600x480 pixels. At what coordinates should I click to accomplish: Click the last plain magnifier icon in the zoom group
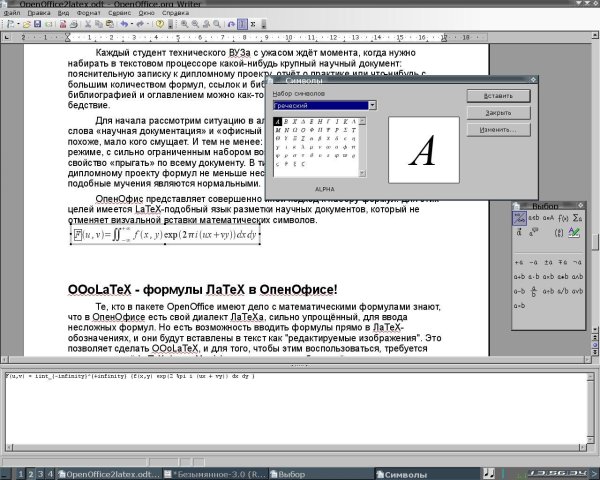point(217,24)
